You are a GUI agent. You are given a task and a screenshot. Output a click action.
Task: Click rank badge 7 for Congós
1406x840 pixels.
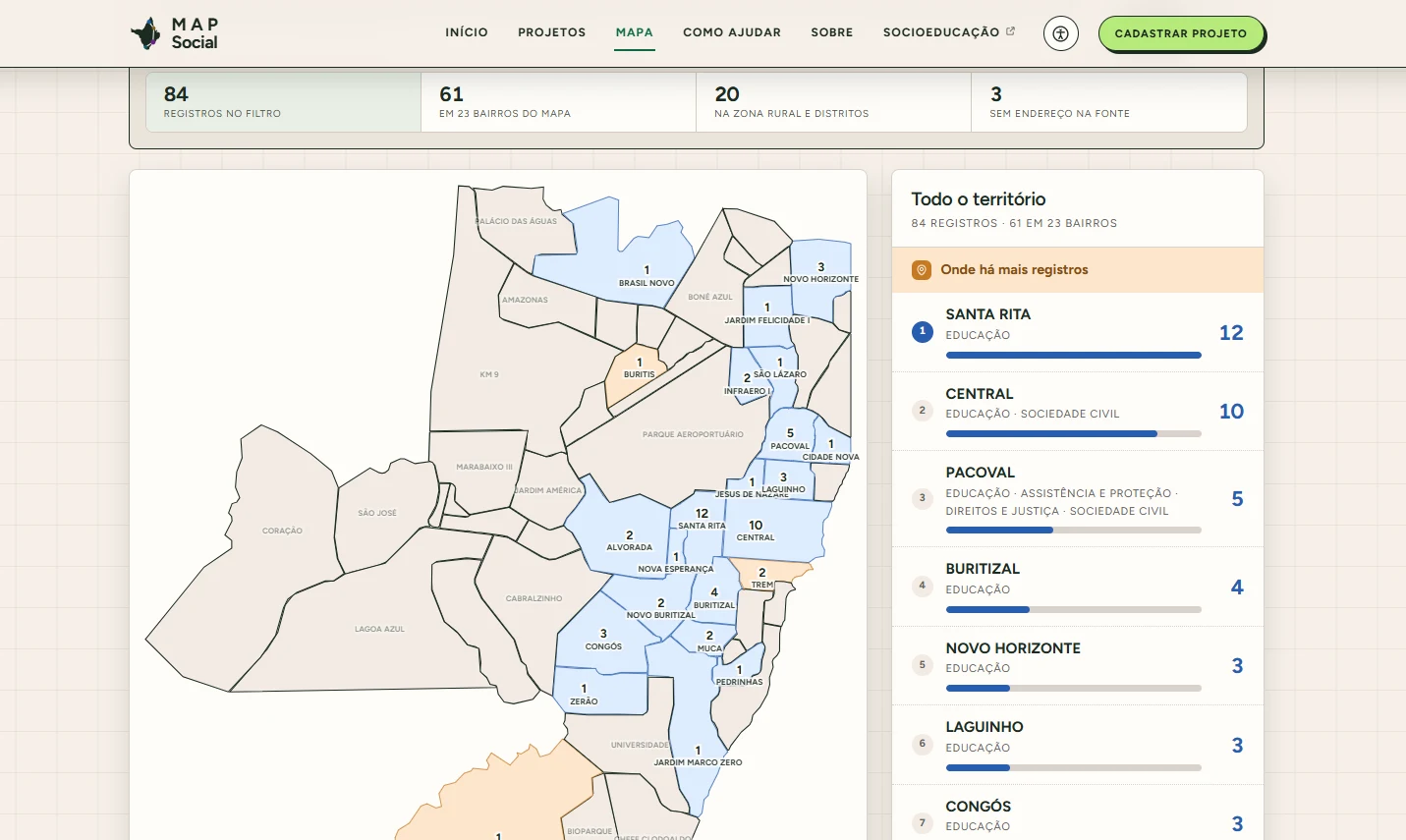922,823
